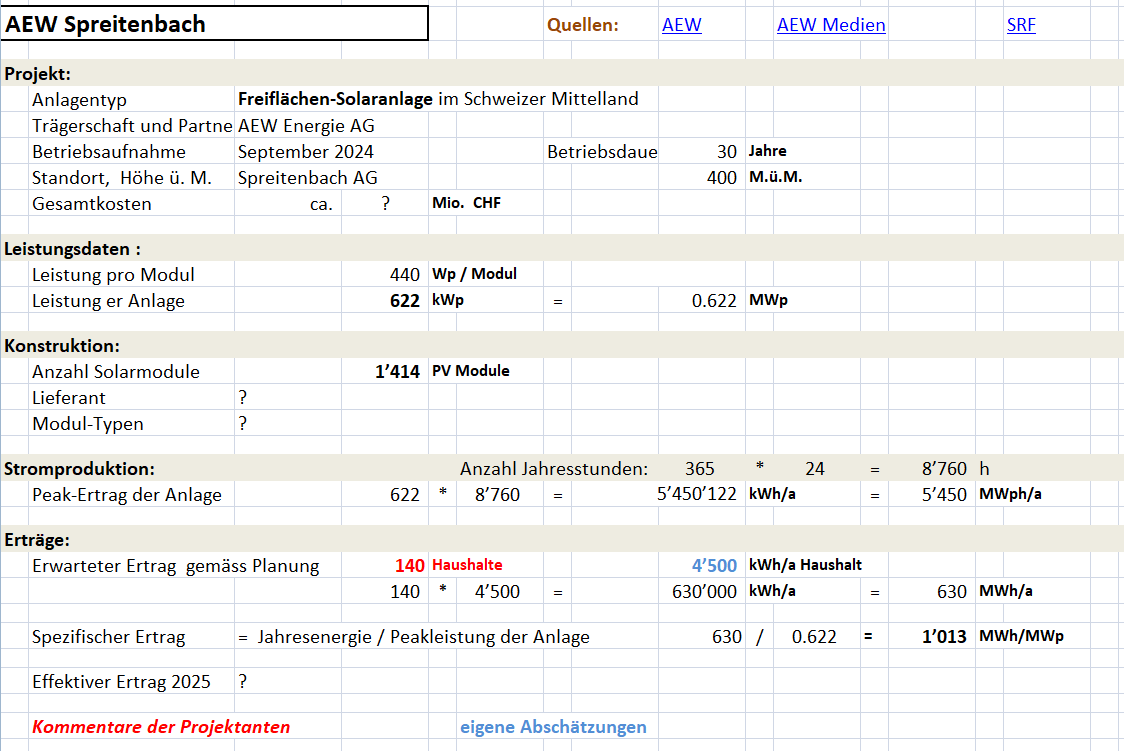Select the value '5'450'122'
This screenshot has height=751, width=1124.
pos(696,494)
